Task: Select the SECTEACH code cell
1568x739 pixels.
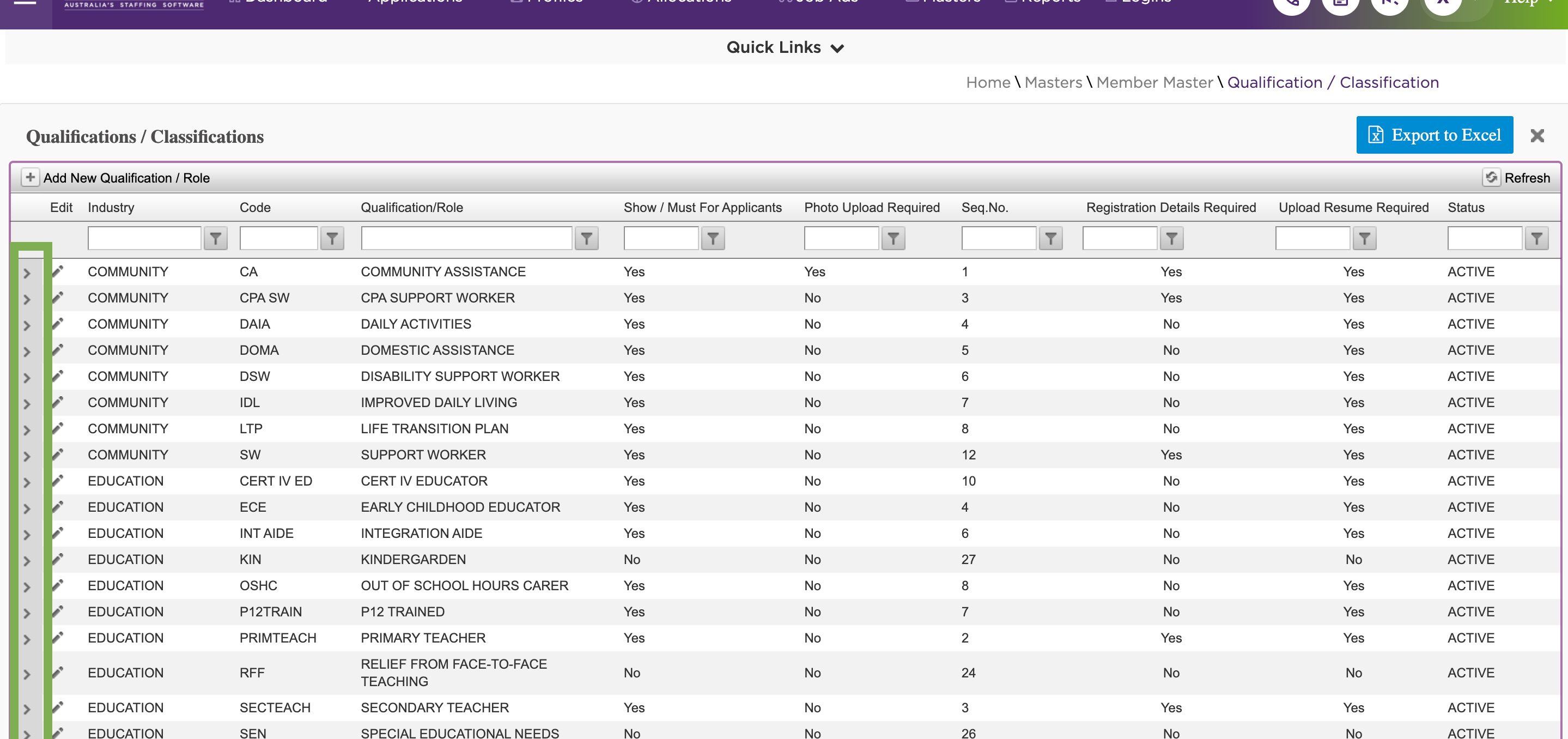Action: [275, 707]
